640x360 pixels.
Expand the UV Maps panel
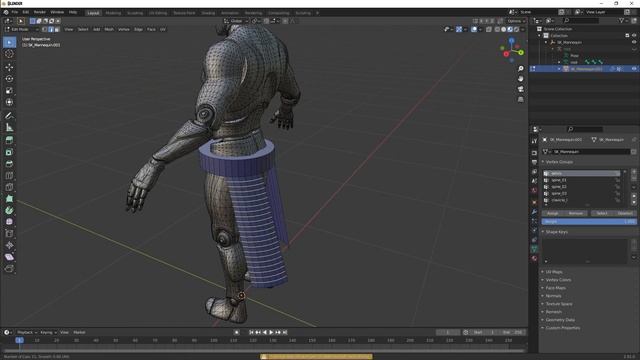pos(553,272)
